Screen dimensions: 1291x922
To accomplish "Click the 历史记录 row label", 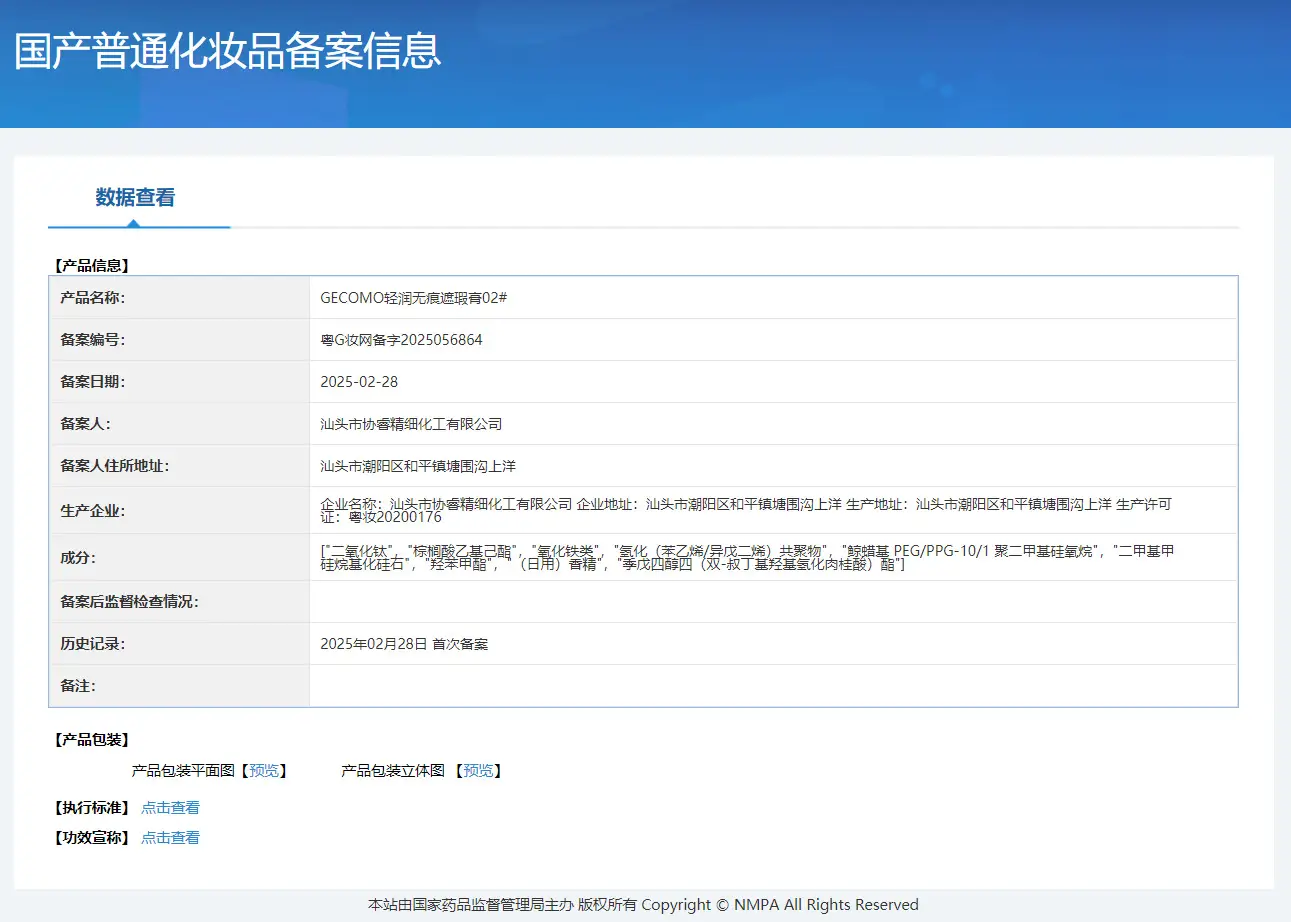I will (x=93, y=644).
